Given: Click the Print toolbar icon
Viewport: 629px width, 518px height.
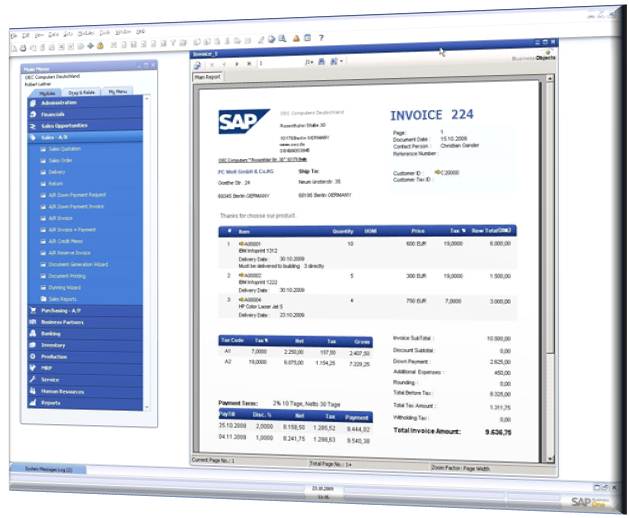Looking at the screenshot, I should click(23, 48).
